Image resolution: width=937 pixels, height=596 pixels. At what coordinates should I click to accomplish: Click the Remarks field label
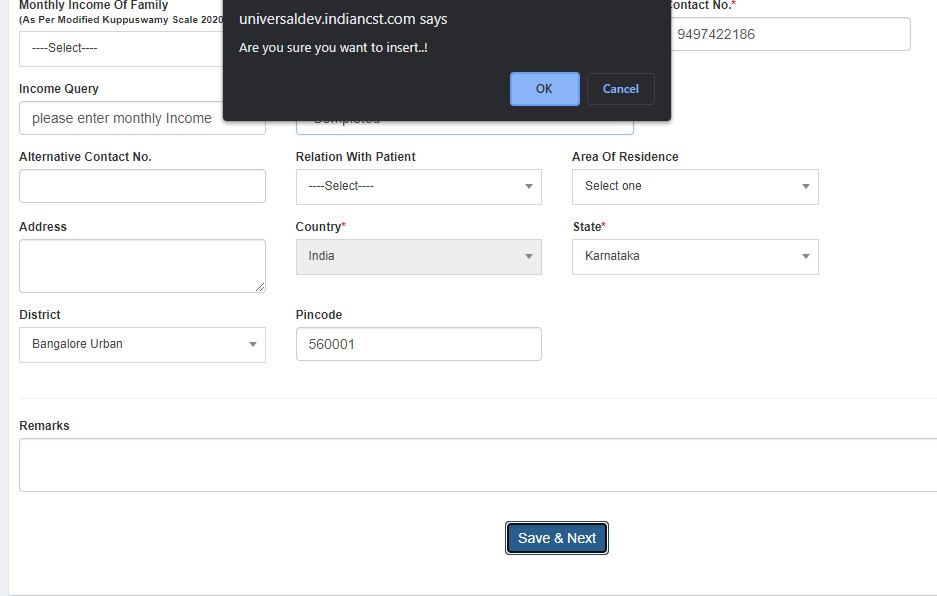[44, 426]
